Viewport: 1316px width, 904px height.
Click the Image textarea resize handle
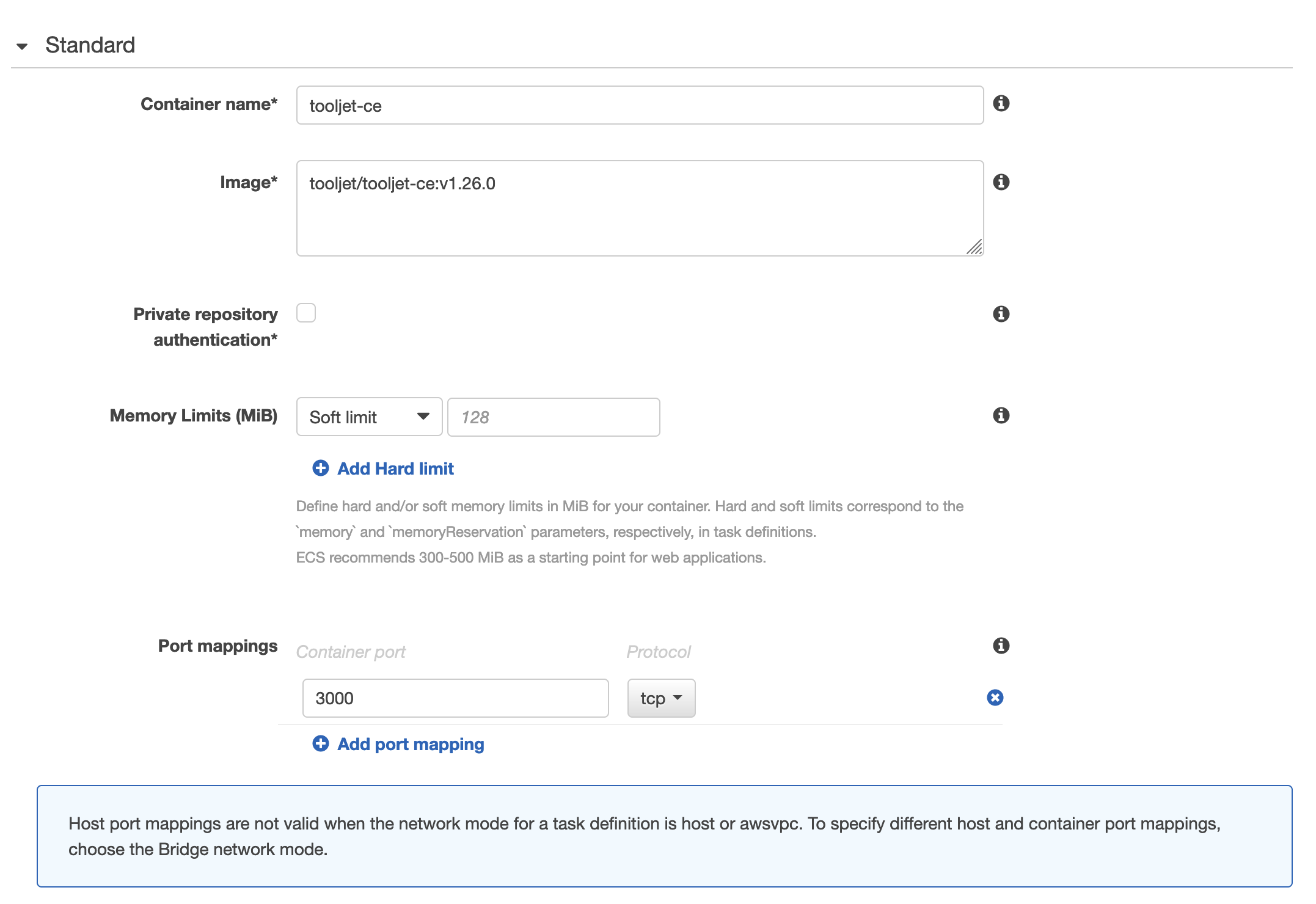(x=974, y=247)
